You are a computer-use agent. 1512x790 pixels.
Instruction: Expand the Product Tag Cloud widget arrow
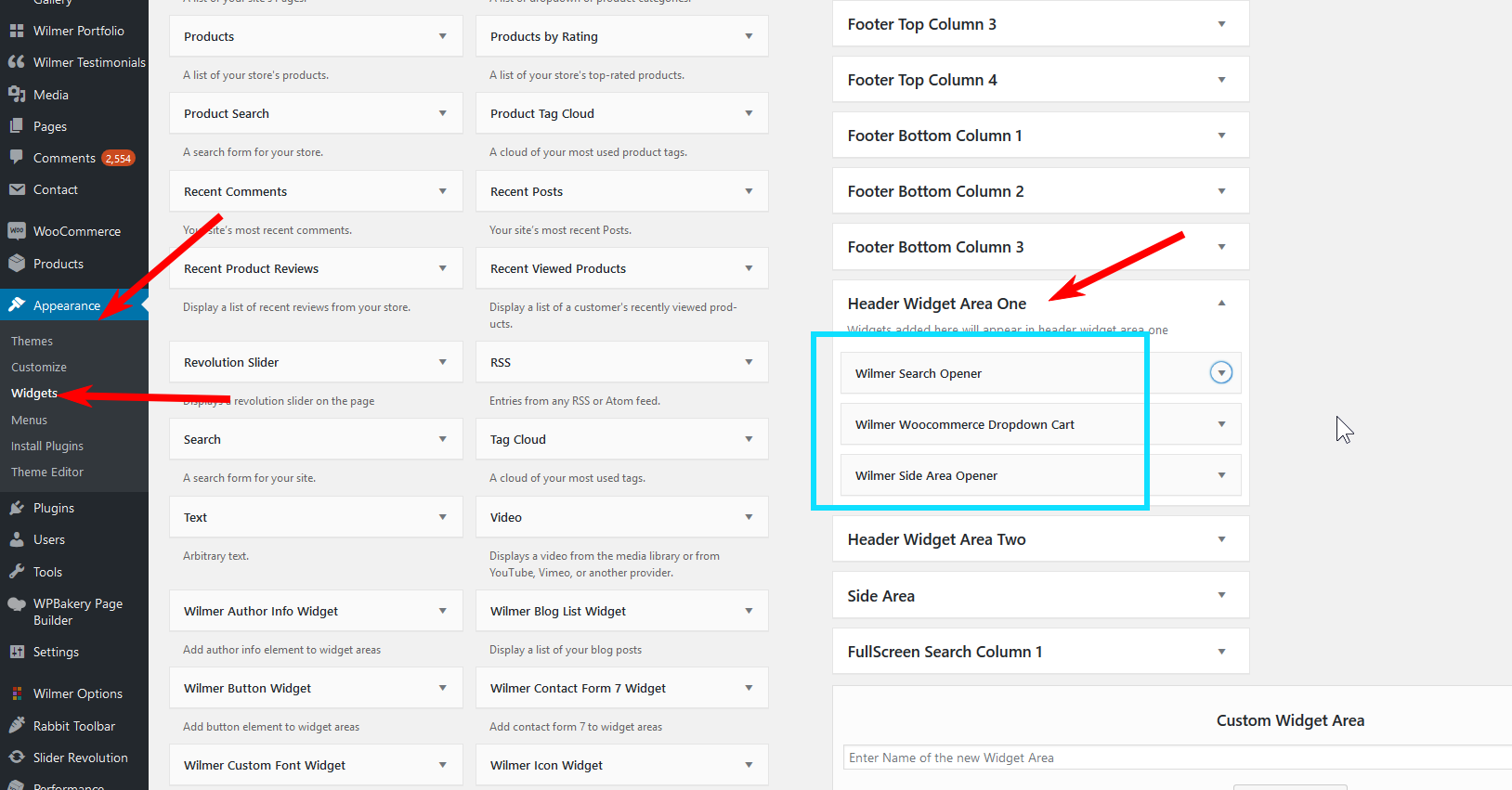pos(749,113)
